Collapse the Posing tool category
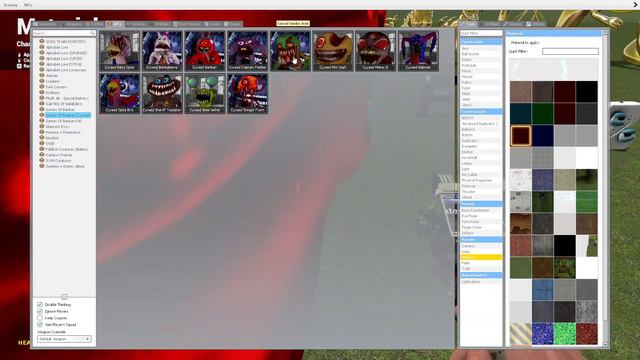Screen dimensions: 640x360 (x=481, y=204)
